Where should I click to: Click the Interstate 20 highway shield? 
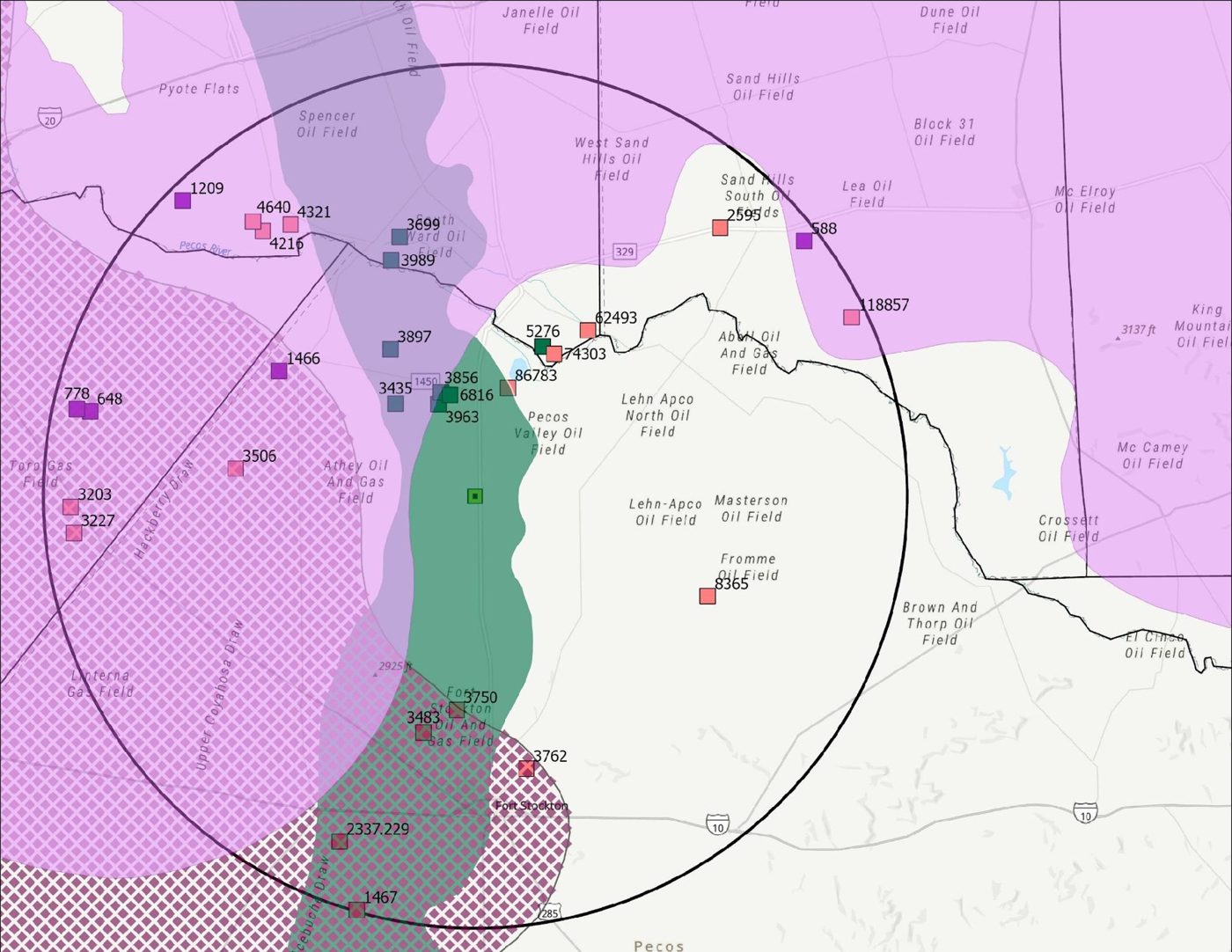(49, 117)
